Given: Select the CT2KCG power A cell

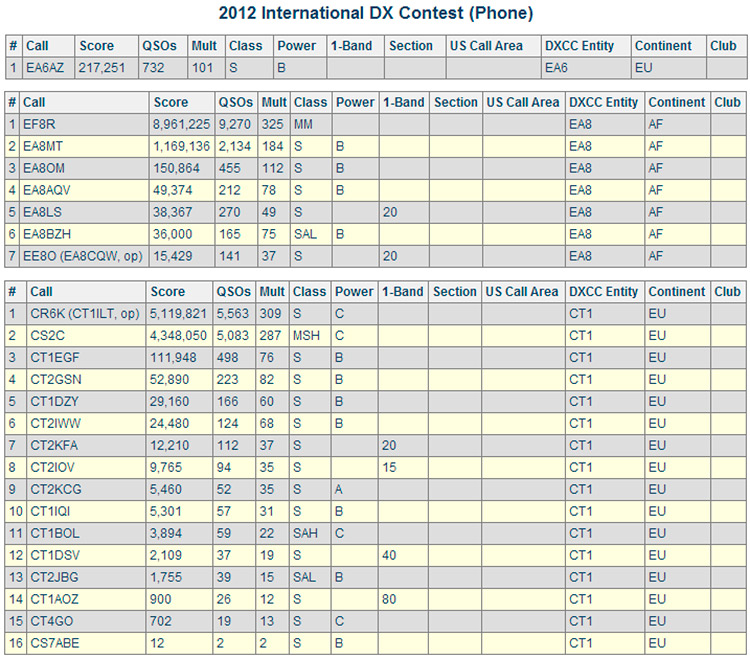Looking at the screenshot, I should click(x=354, y=489).
